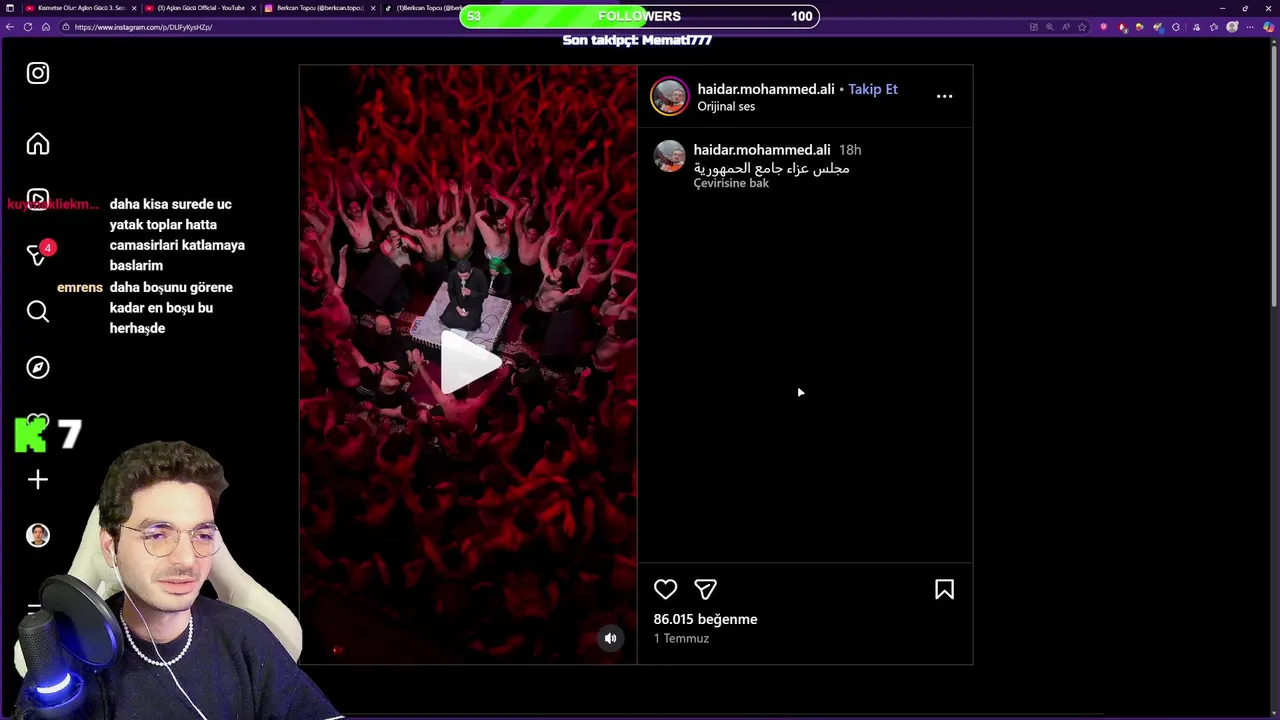Play the video with center play button

470,364
